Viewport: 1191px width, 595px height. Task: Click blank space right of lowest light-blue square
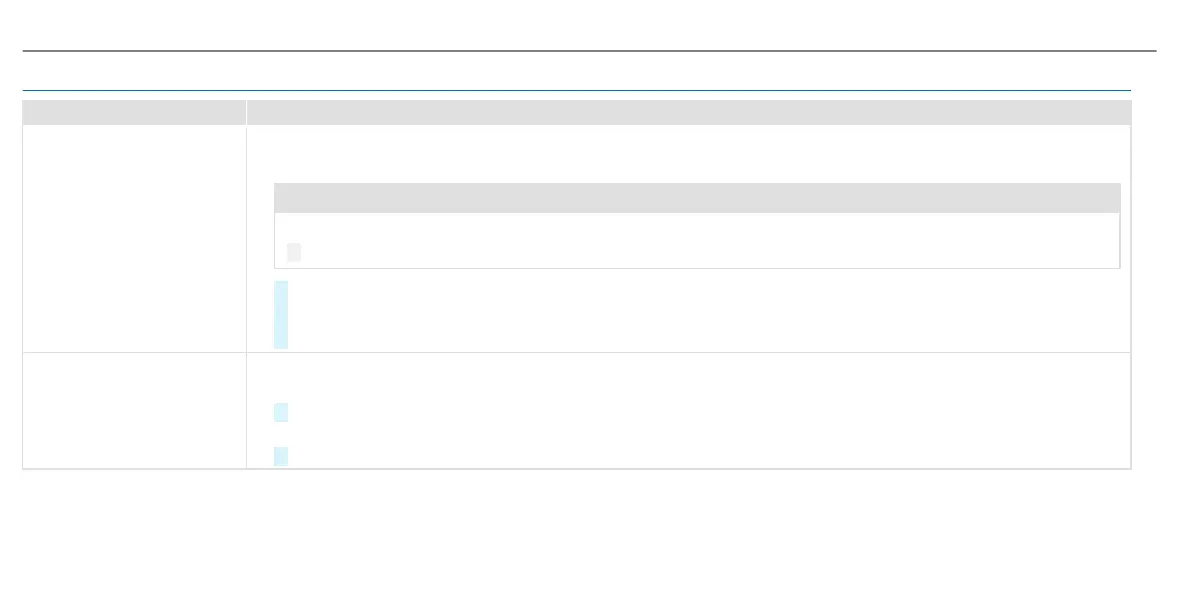[x=706, y=456]
